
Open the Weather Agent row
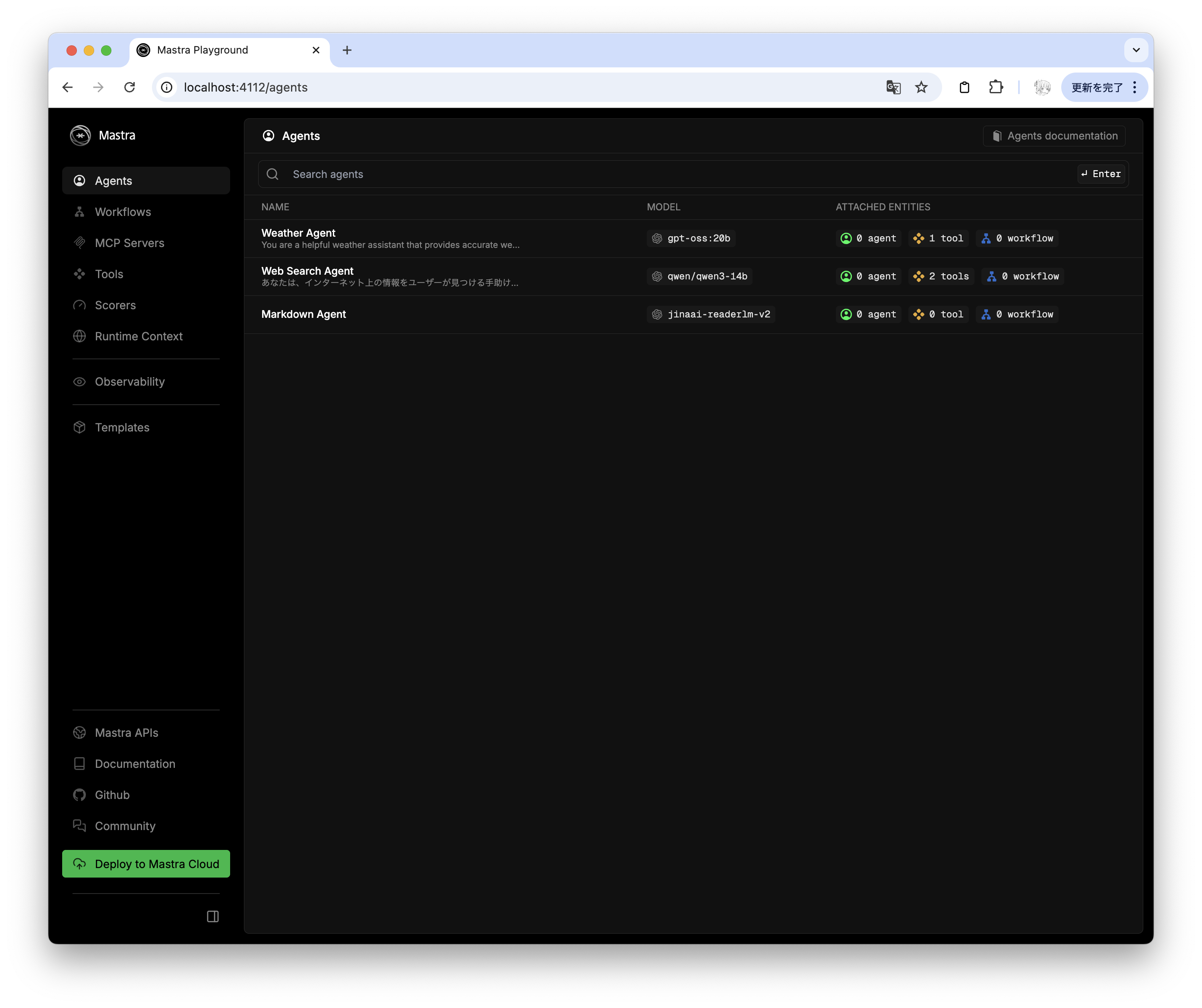(298, 233)
